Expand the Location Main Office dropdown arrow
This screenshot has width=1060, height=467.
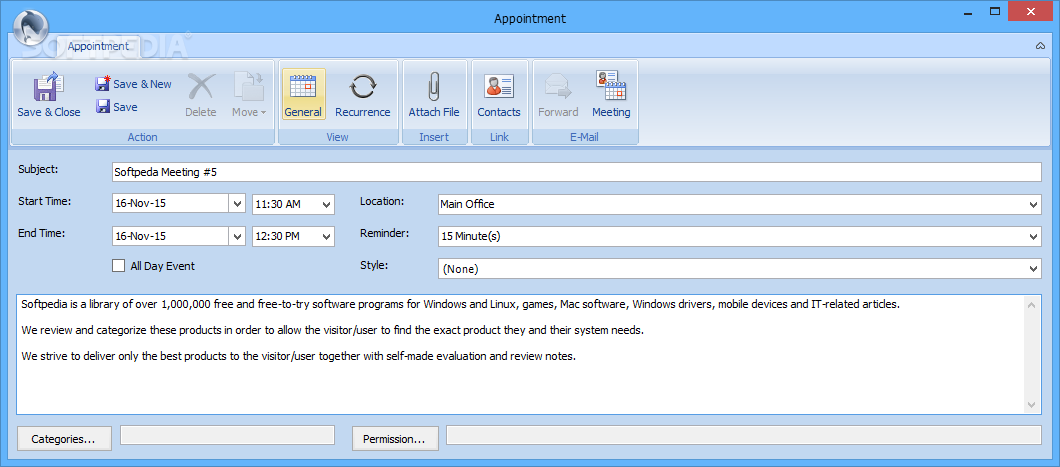(1034, 204)
